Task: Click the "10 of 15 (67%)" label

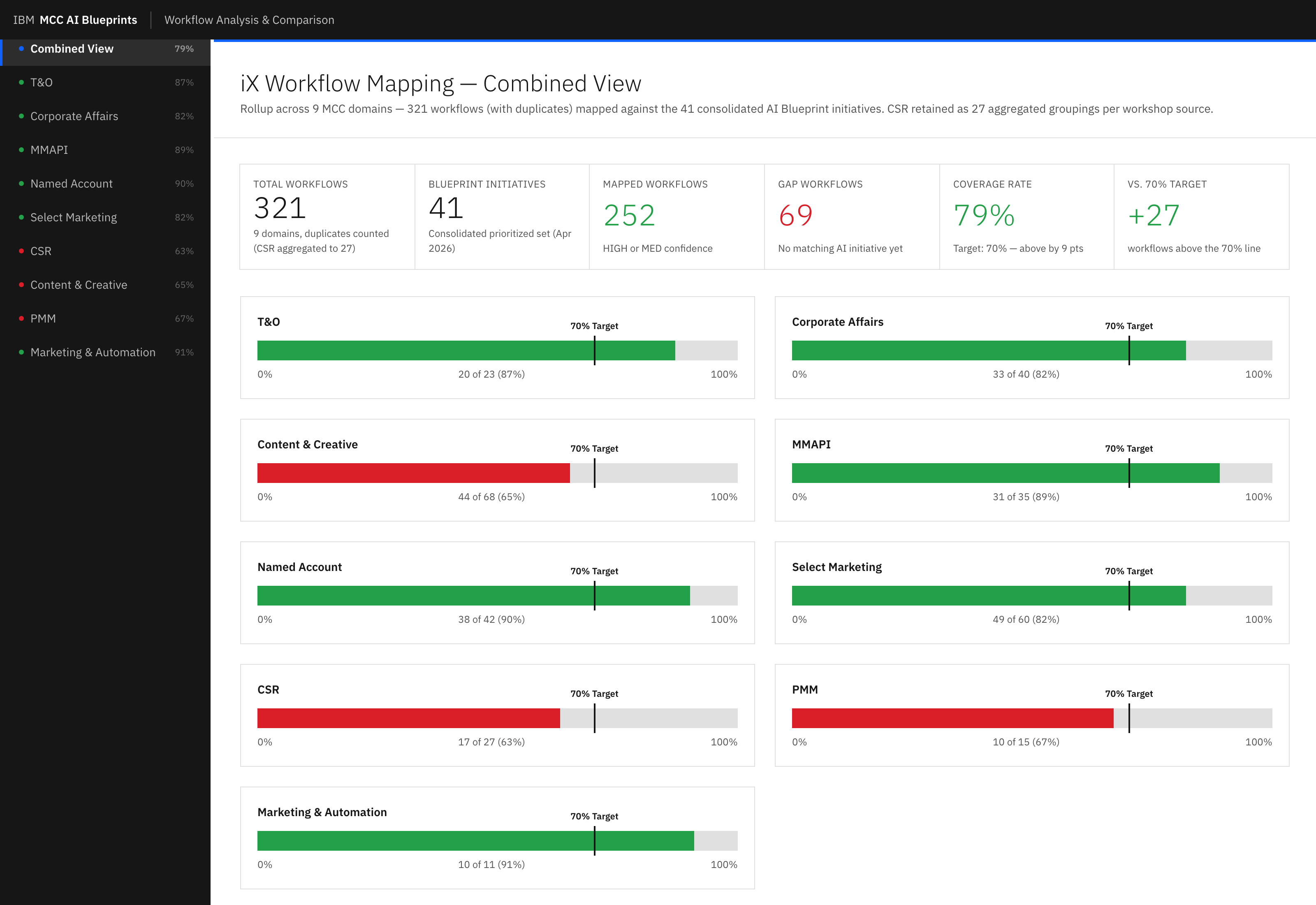Action: [x=1026, y=742]
